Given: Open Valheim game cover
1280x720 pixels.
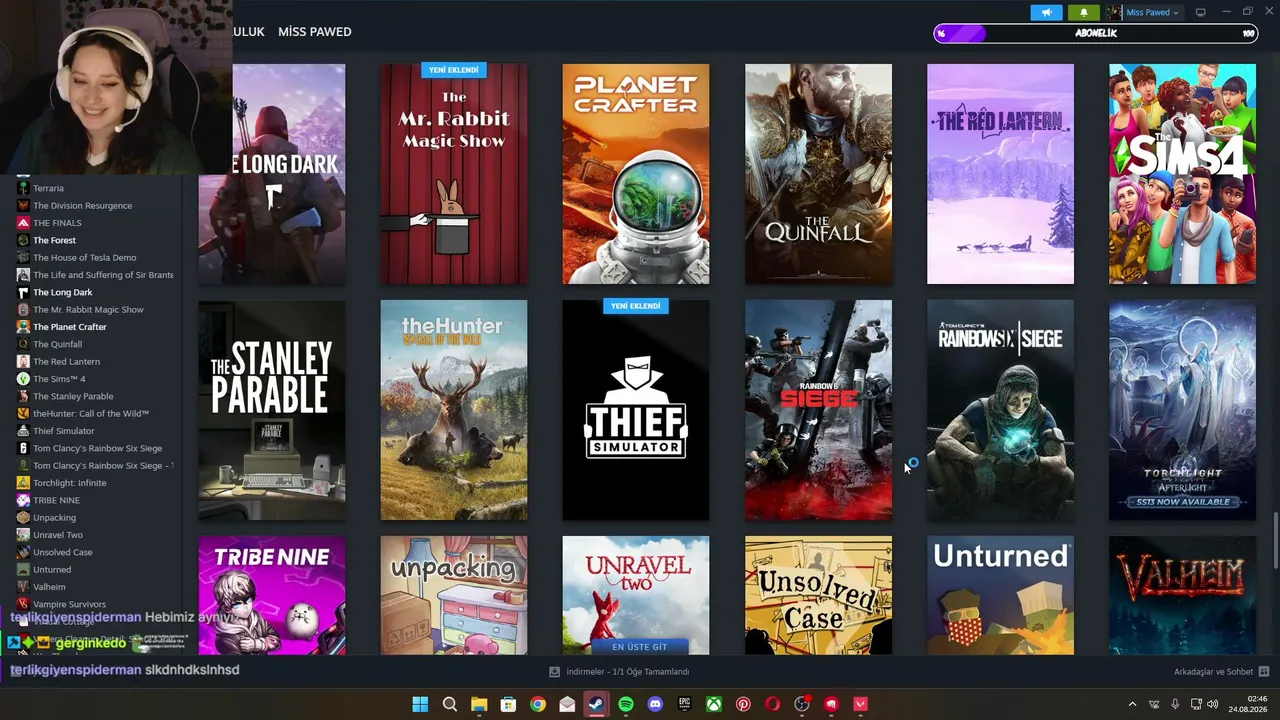Looking at the screenshot, I should (1182, 596).
